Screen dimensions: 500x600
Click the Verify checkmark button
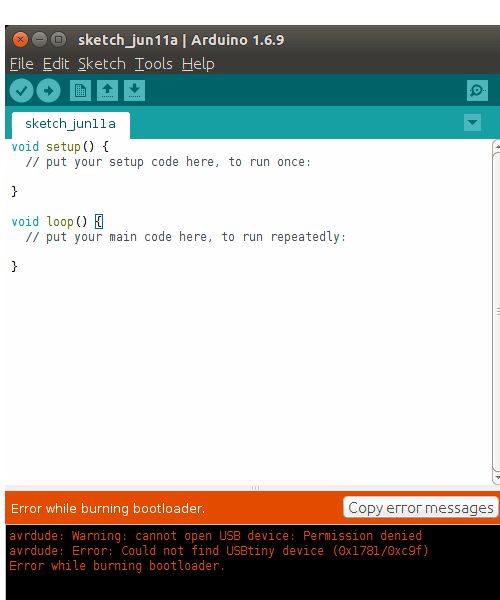pyautogui.click(x=21, y=91)
